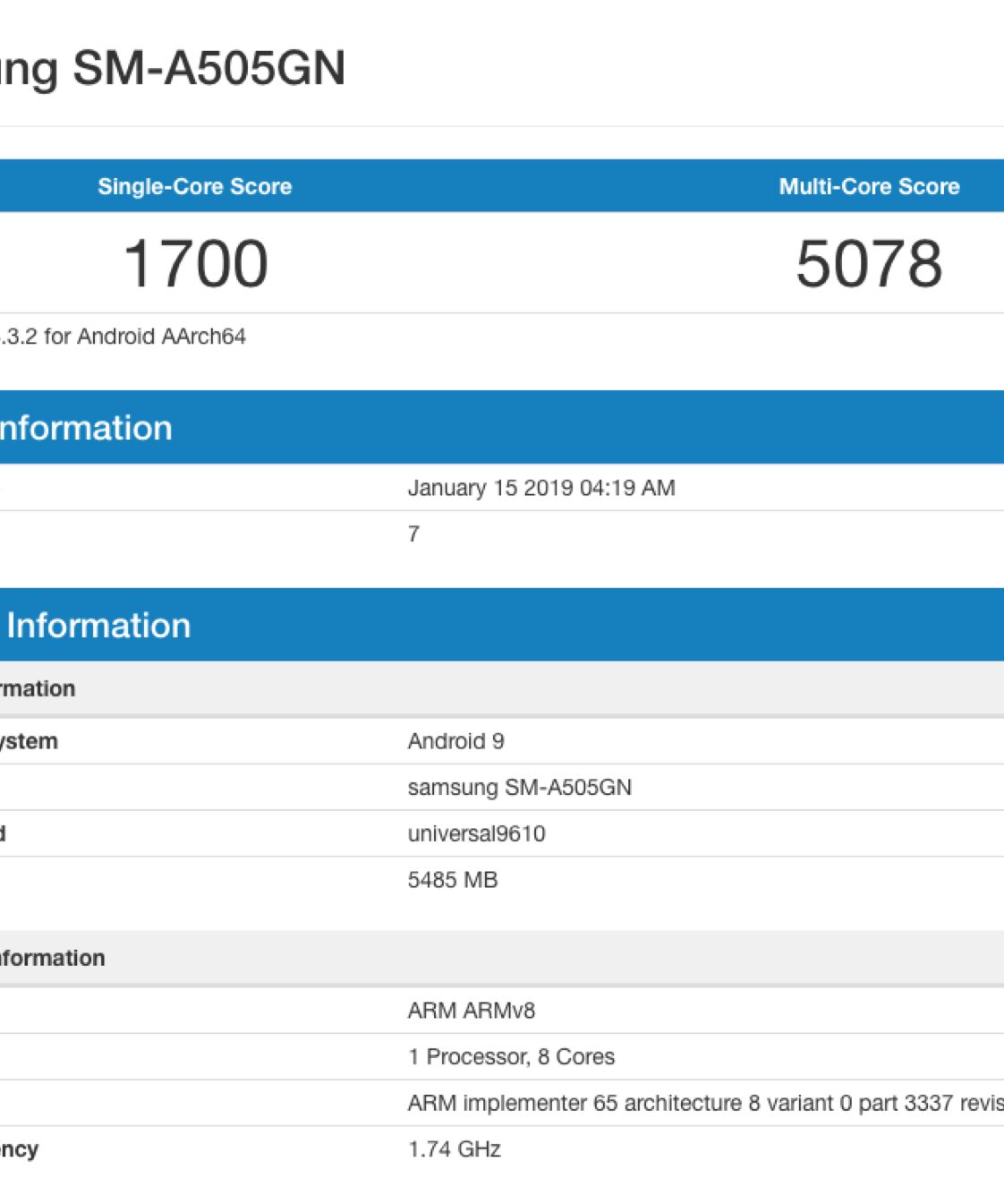
Task: Click the Single-Core Score header
Action: point(194,186)
